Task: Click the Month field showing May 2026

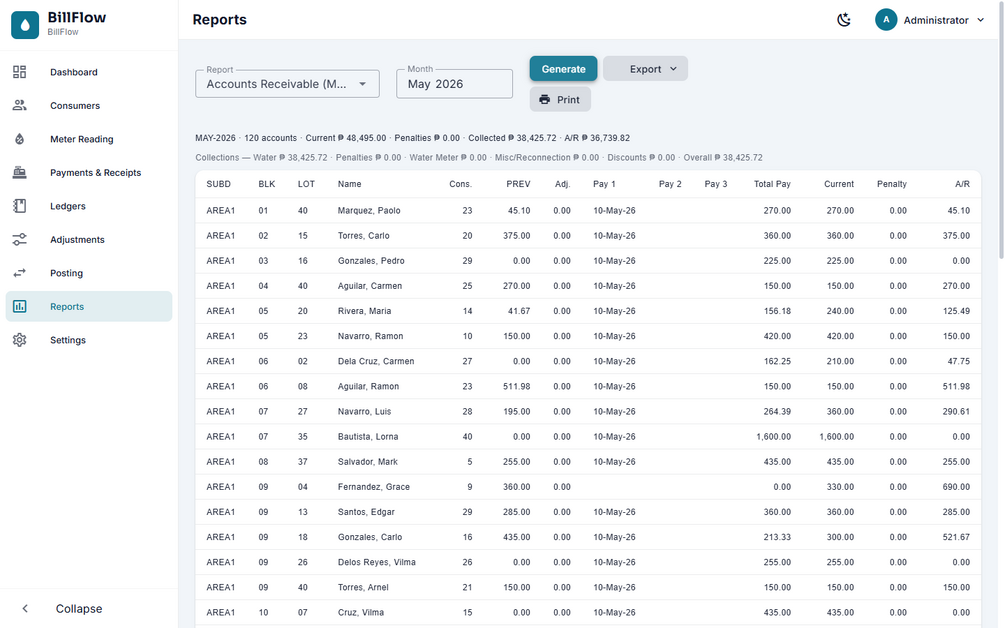Action: (x=454, y=84)
